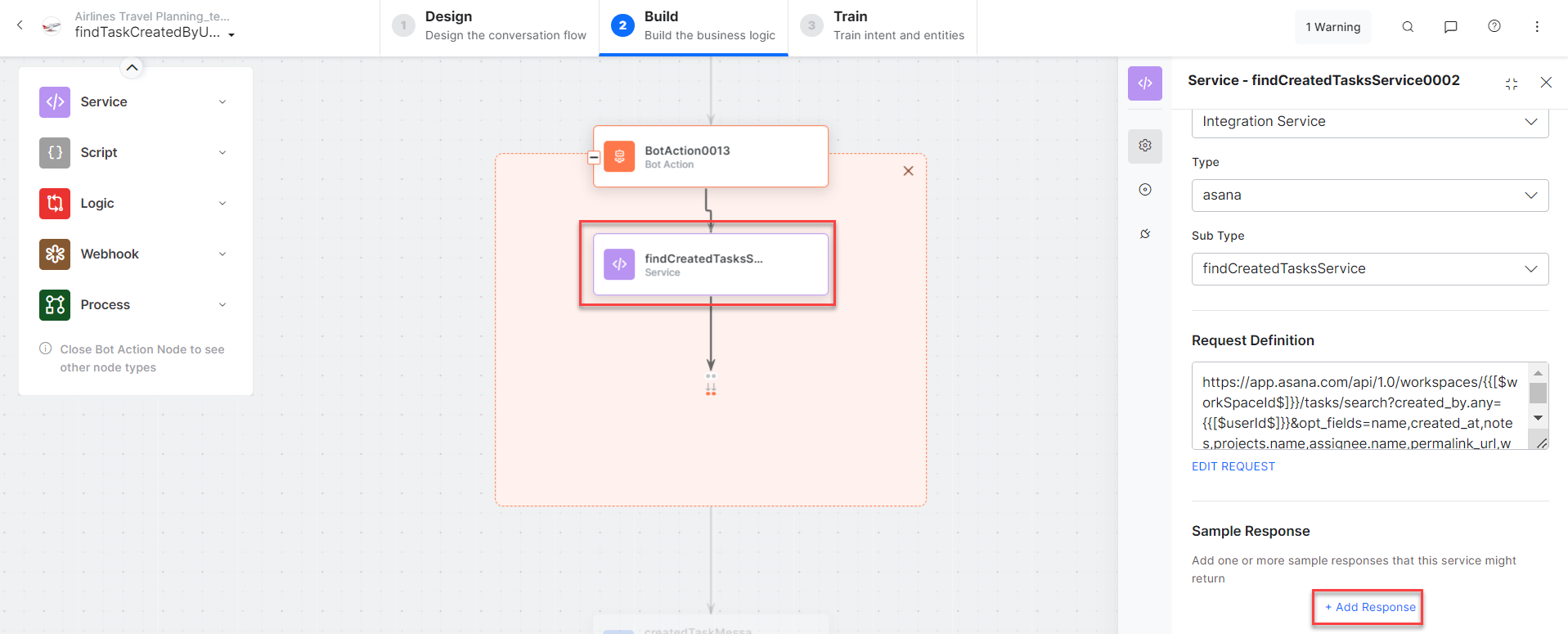Open the chat/comment icon in header
The image size is (1568, 634).
coord(1451,27)
